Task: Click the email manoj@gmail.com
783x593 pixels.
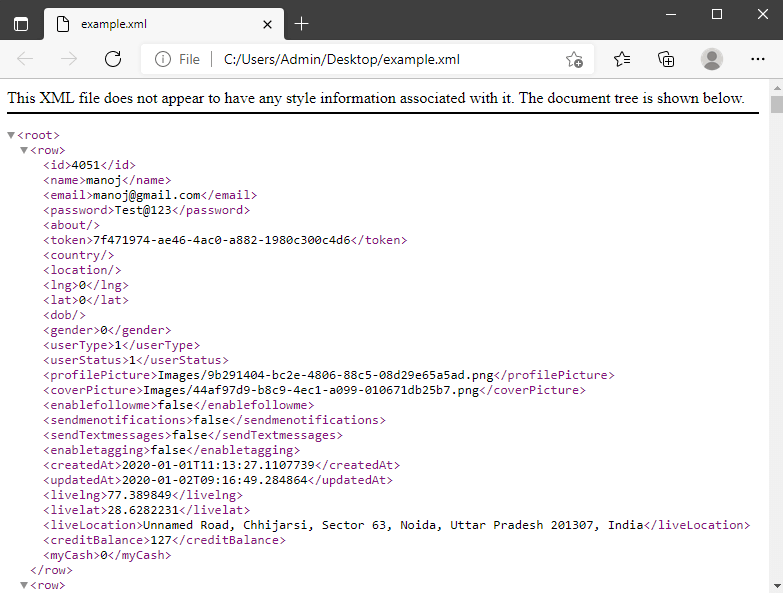Action: click(x=147, y=195)
